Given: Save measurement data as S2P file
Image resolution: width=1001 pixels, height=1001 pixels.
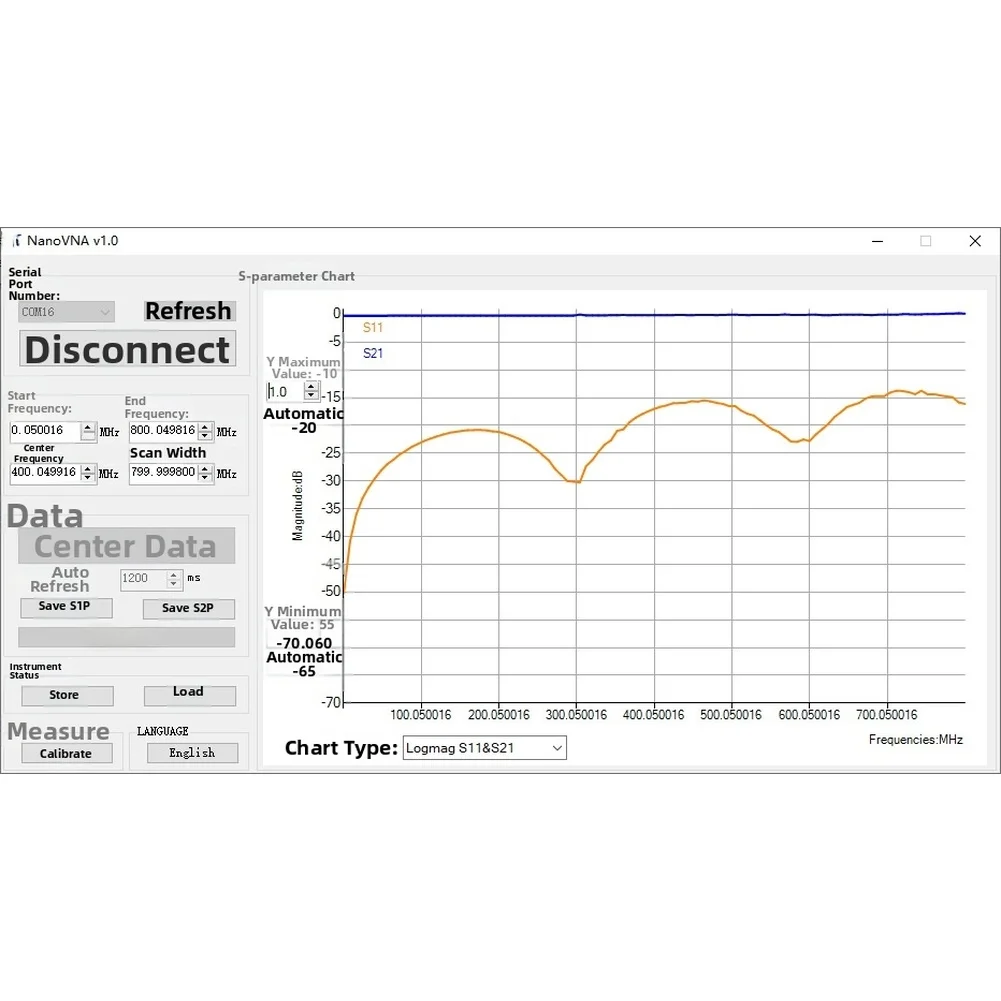Looking at the screenshot, I should click(x=188, y=608).
